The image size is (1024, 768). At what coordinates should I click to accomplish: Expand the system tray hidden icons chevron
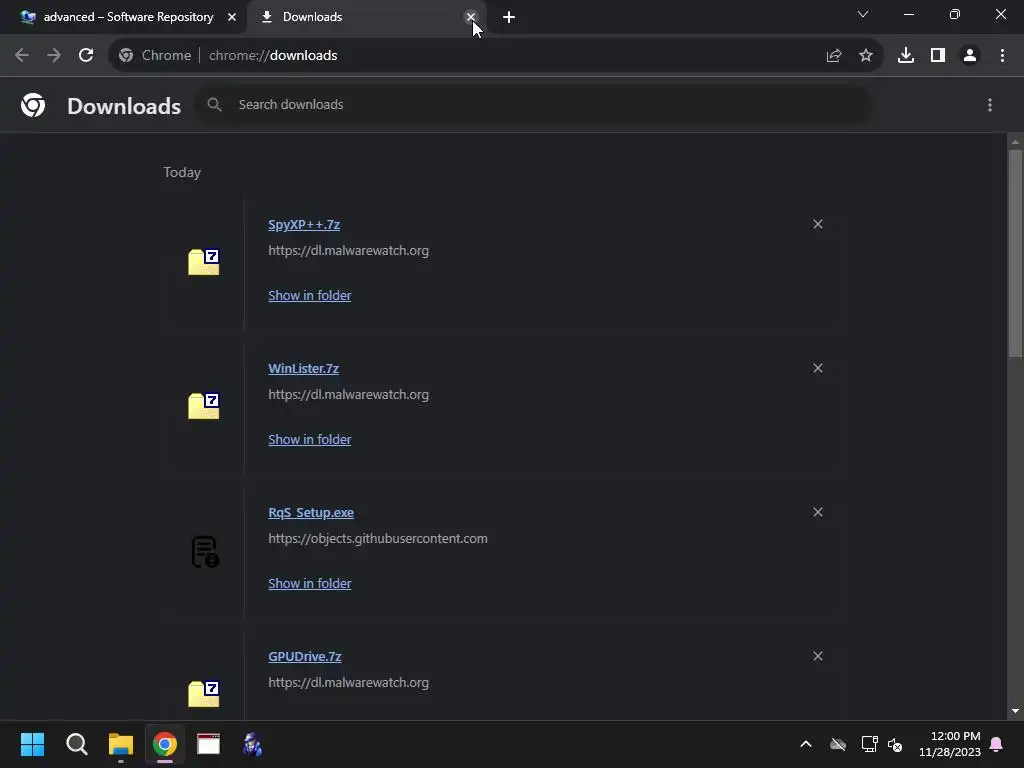pos(806,744)
